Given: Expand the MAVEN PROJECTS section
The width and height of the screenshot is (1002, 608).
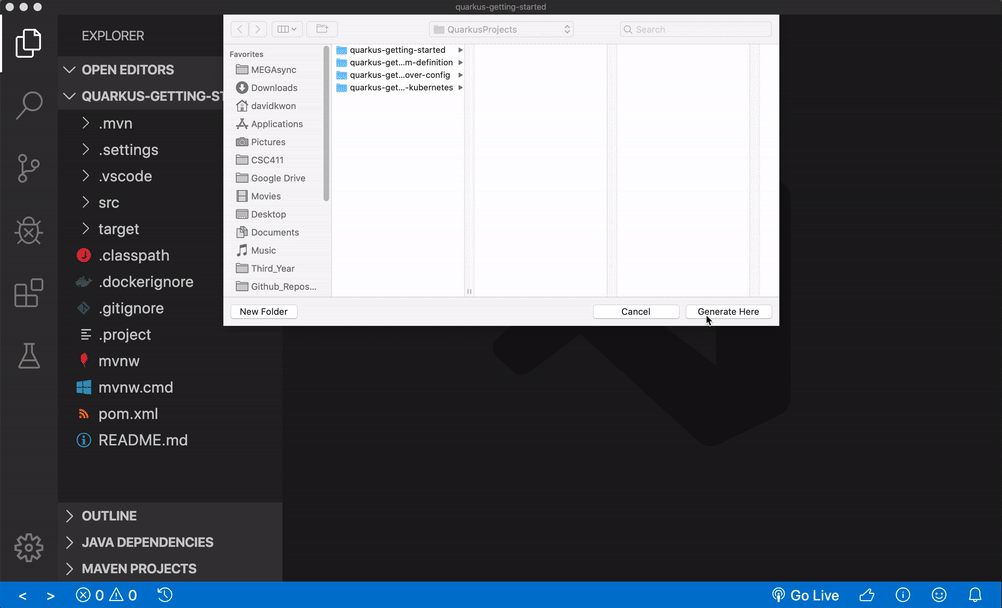Looking at the screenshot, I should [138, 568].
